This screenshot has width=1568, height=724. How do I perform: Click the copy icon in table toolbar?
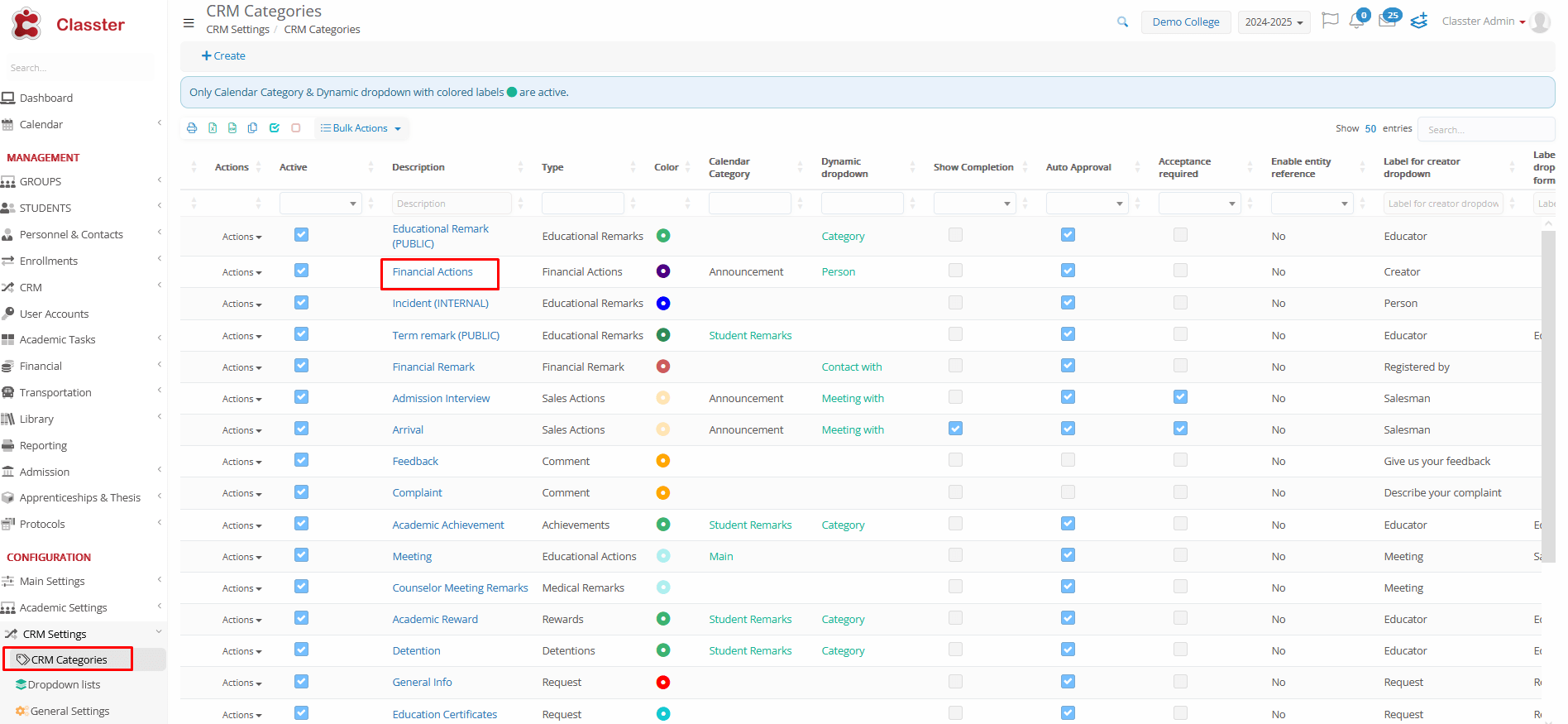(252, 128)
